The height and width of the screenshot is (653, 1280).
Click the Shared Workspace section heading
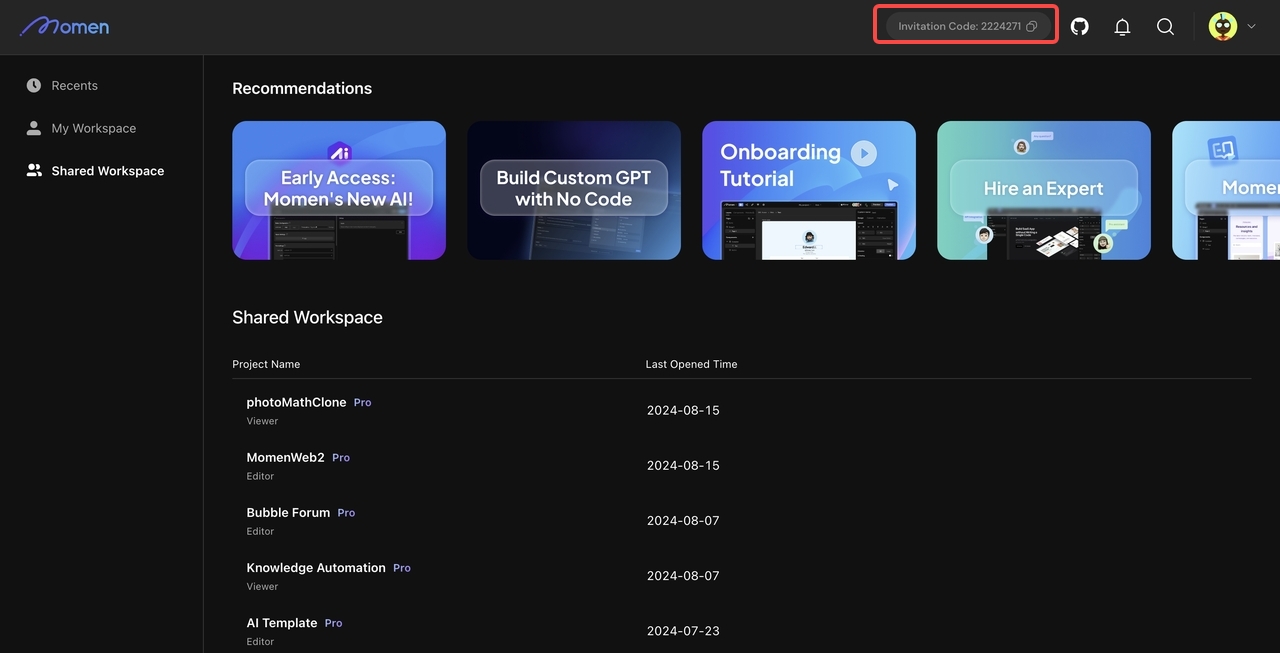pyautogui.click(x=307, y=317)
